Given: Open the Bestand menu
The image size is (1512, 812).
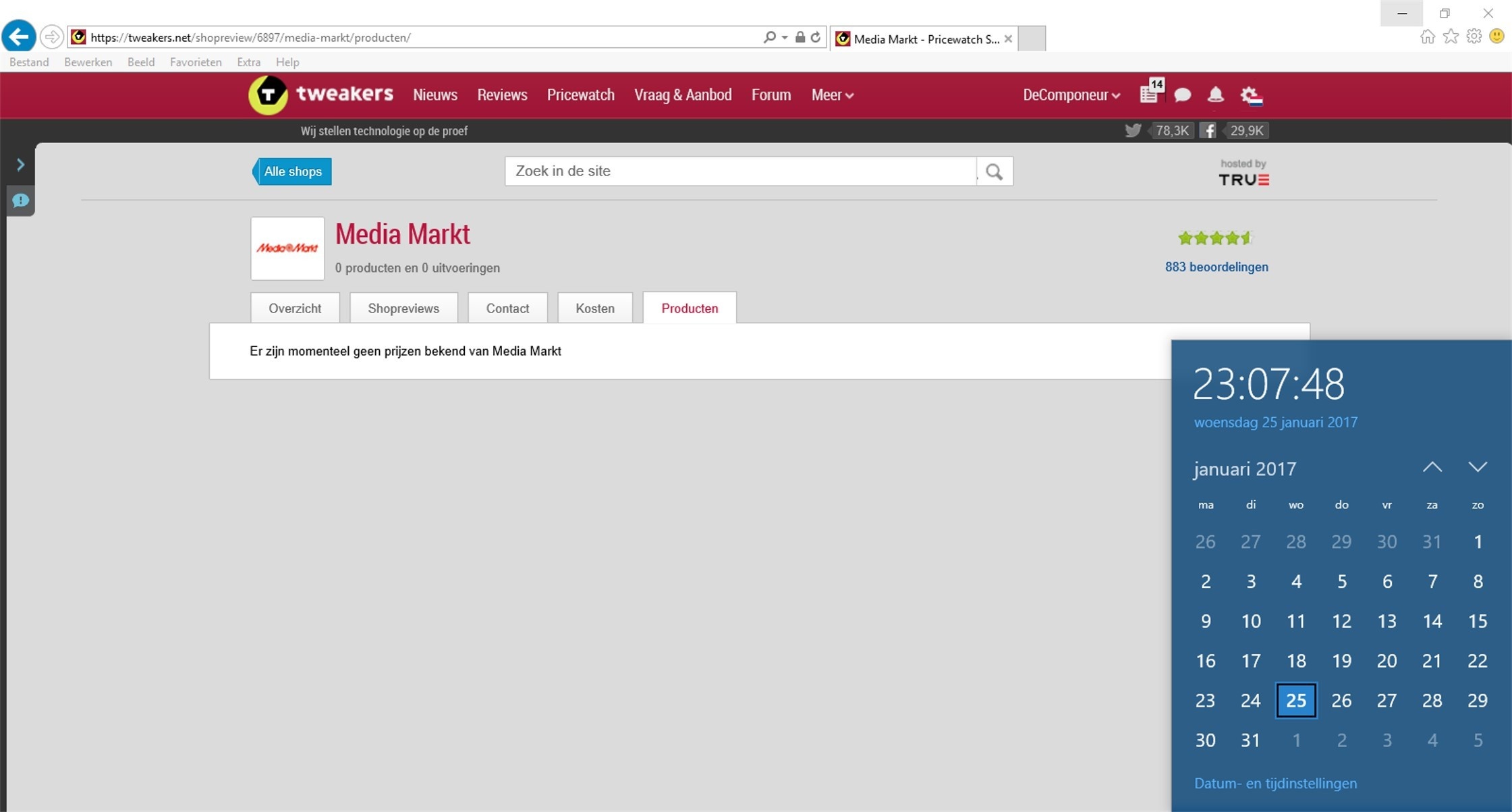Looking at the screenshot, I should [x=29, y=62].
